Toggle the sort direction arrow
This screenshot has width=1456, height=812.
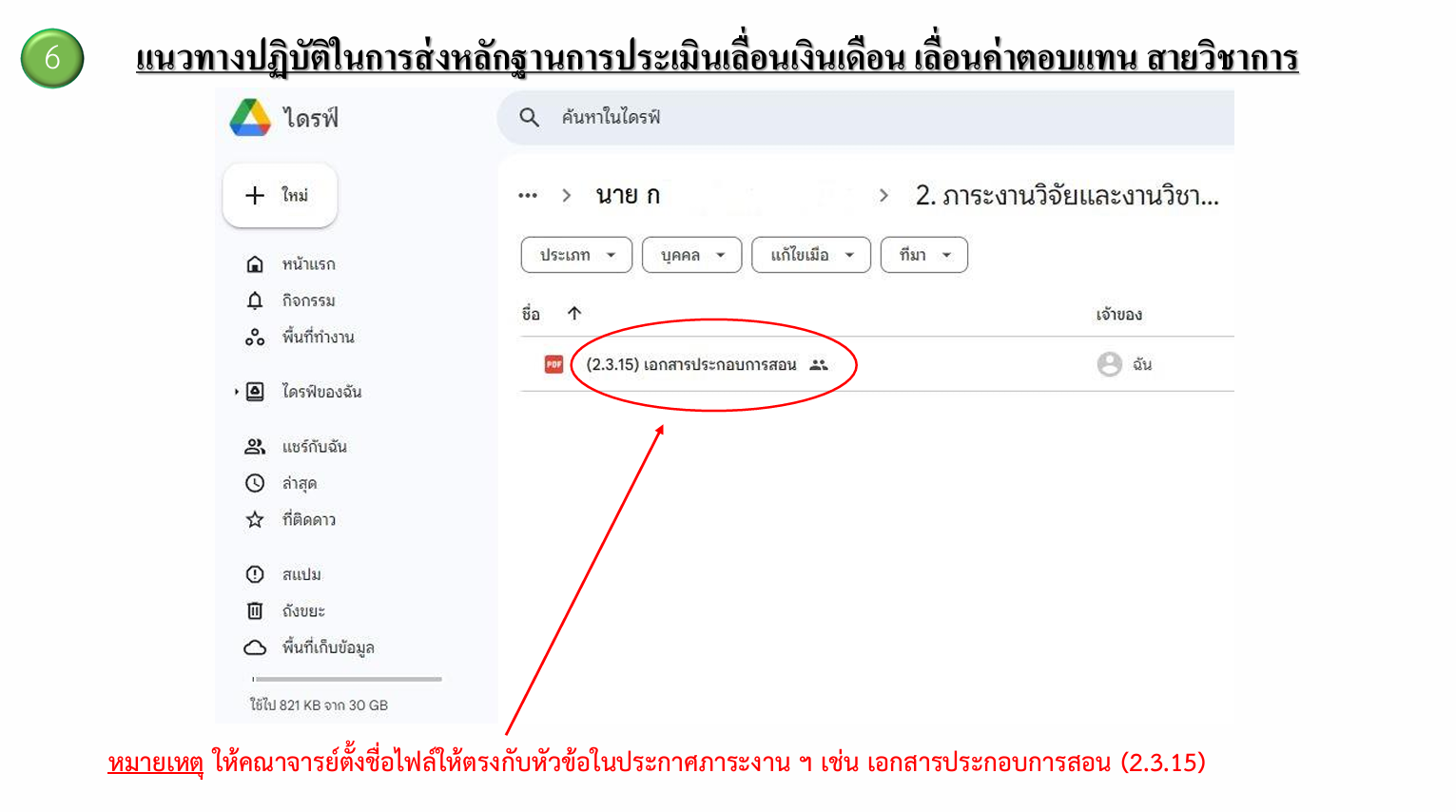click(574, 313)
